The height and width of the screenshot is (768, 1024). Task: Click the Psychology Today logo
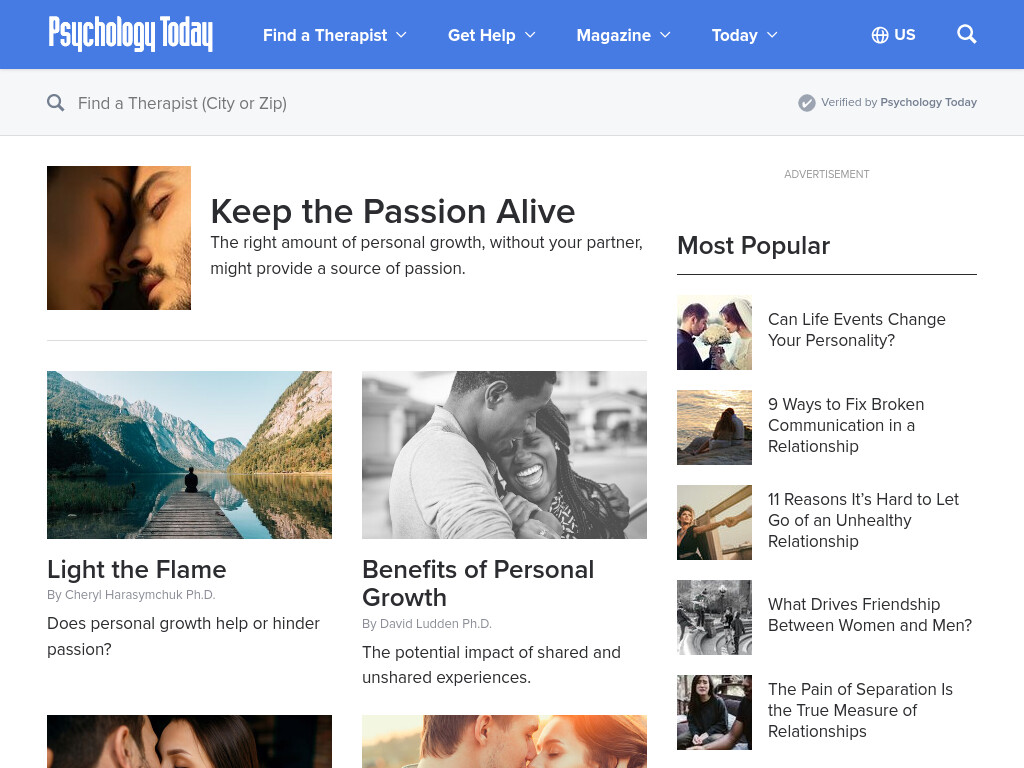(x=131, y=34)
